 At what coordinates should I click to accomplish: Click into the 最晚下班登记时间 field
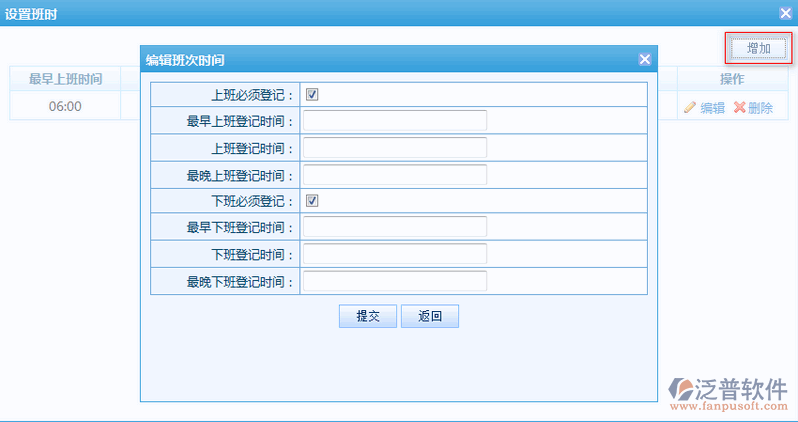(x=394, y=281)
